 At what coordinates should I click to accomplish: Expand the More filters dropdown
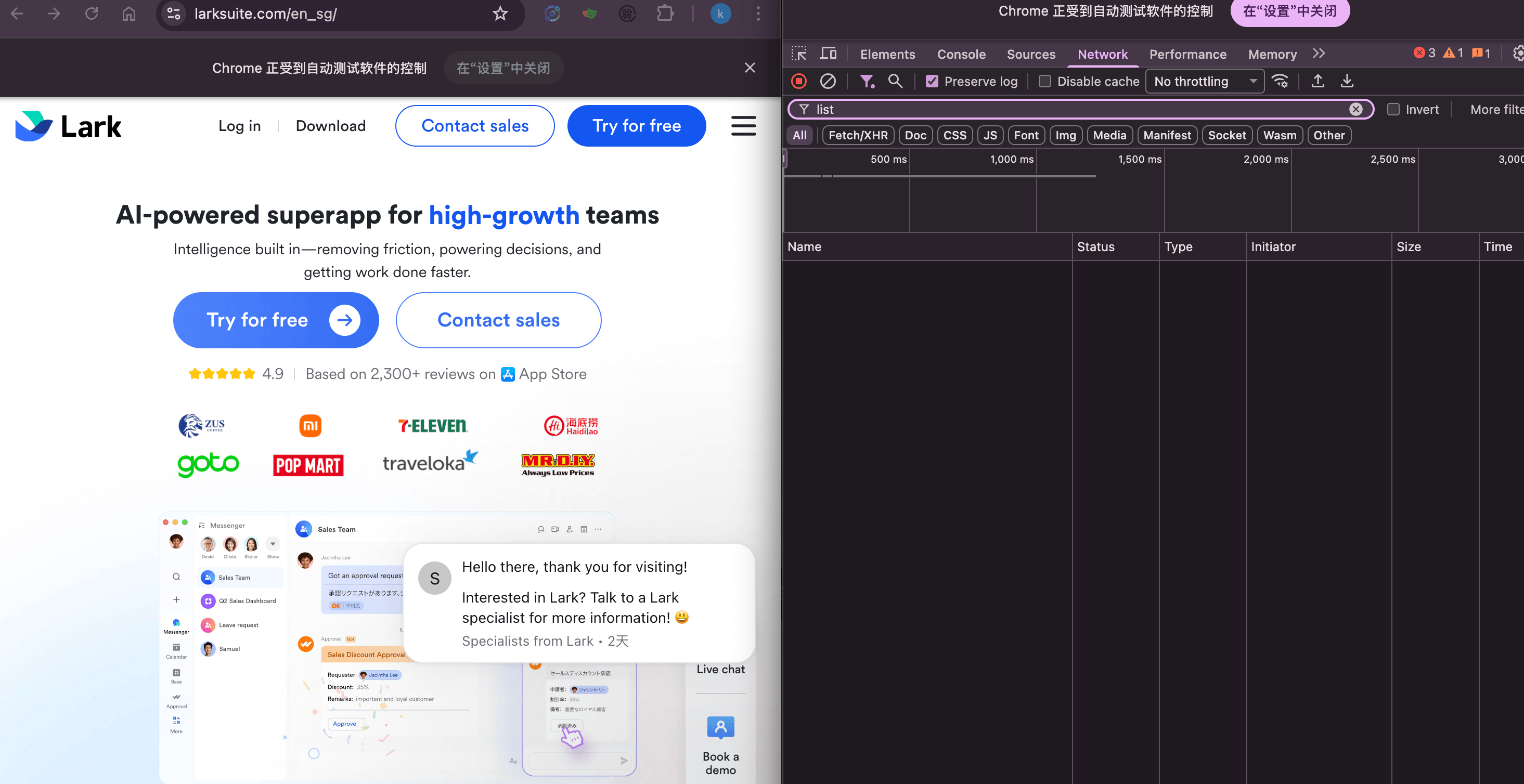(x=1497, y=109)
